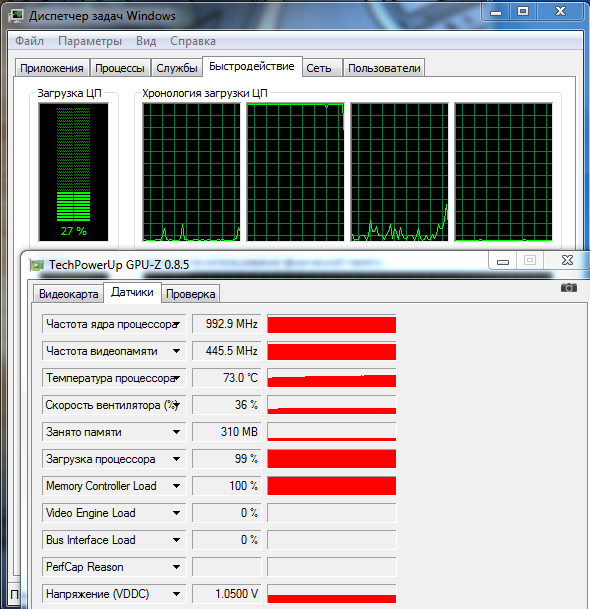Click the 99 % GPU load value

pos(227,459)
